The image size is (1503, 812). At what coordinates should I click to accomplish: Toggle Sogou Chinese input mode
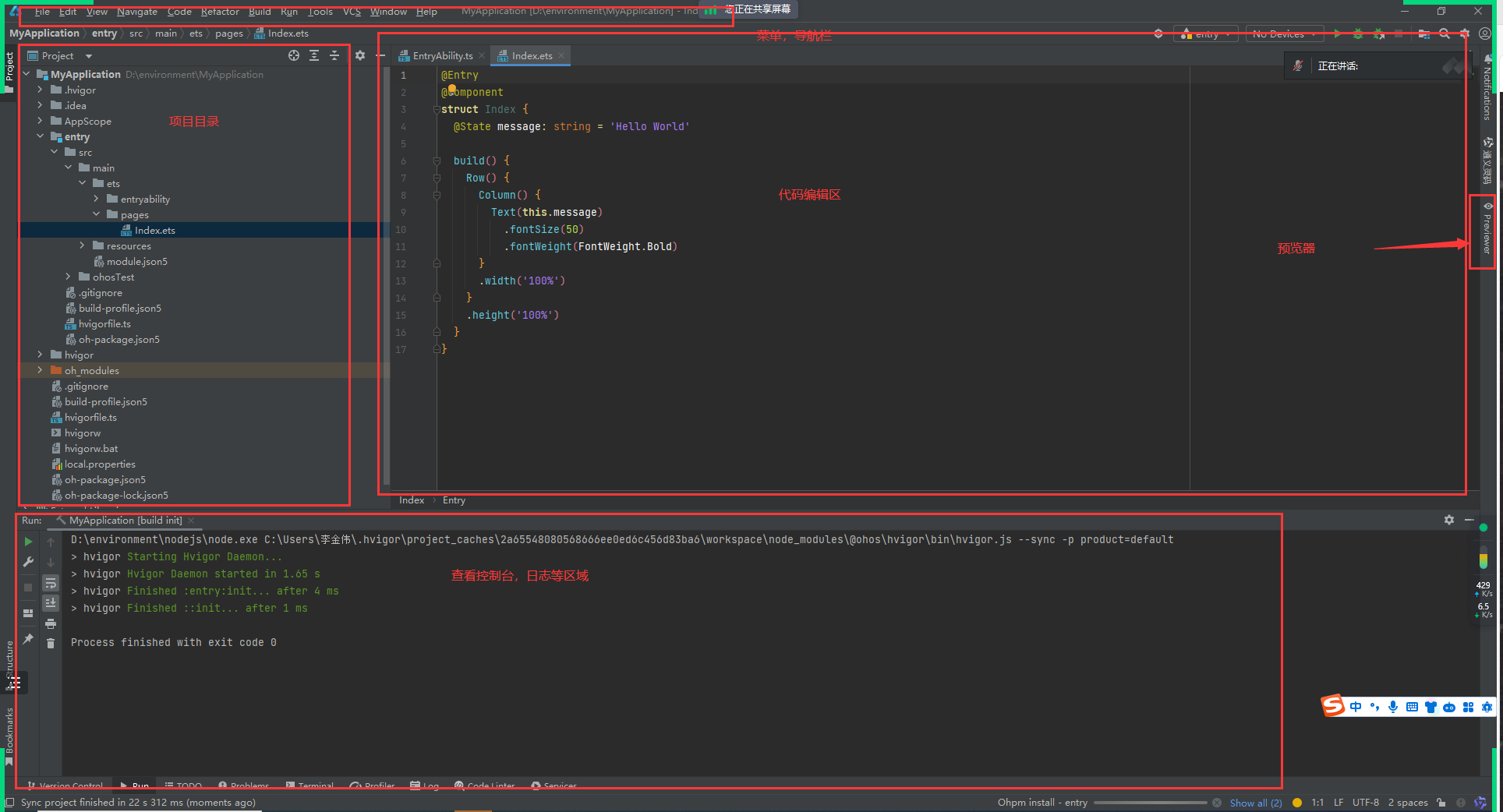(1356, 707)
